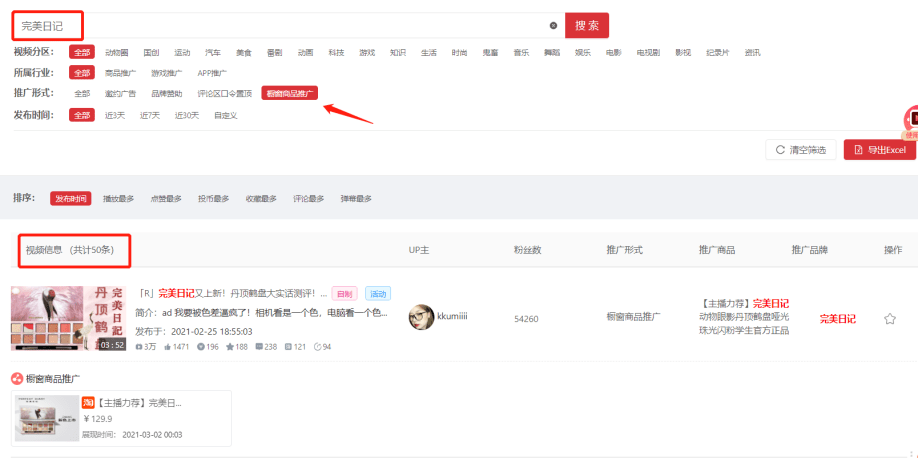Select 全部 in 发布时间 row
The width and height of the screenshot is (918, 458).
[x=81, y=115]
